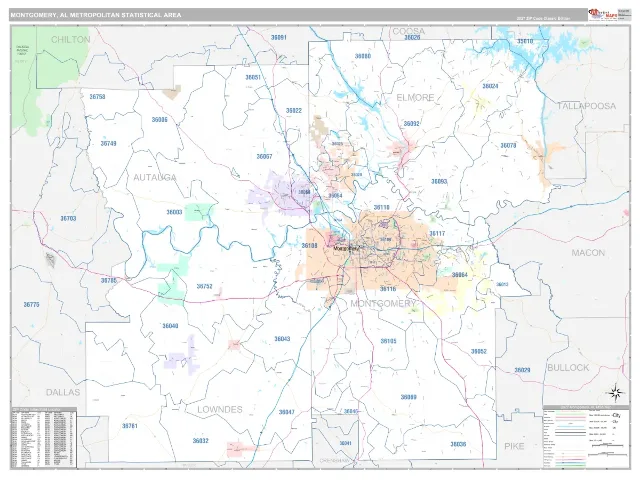Click ZIP code 36029
640x480 pixels.
point(522,370)
